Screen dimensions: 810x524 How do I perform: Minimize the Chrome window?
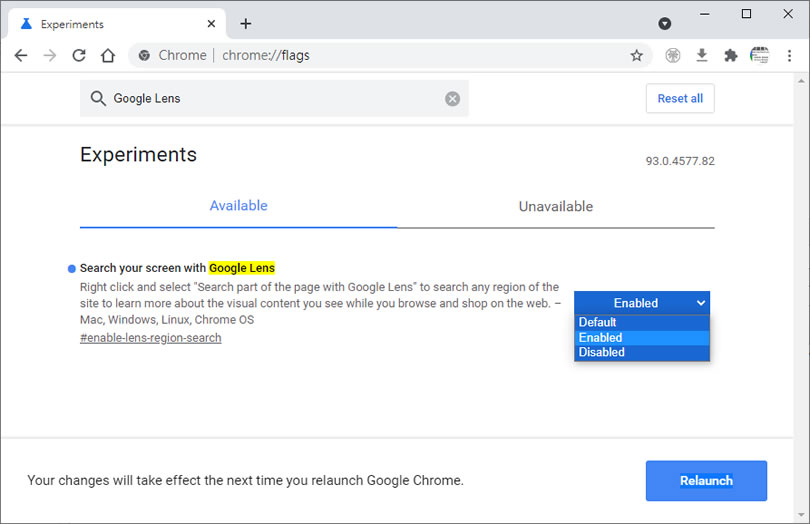[705, 14]
